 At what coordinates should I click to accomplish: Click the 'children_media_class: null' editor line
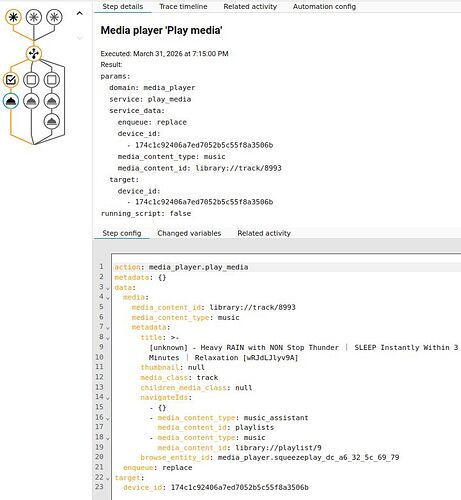pyautogui.click(x=196, y=388)
